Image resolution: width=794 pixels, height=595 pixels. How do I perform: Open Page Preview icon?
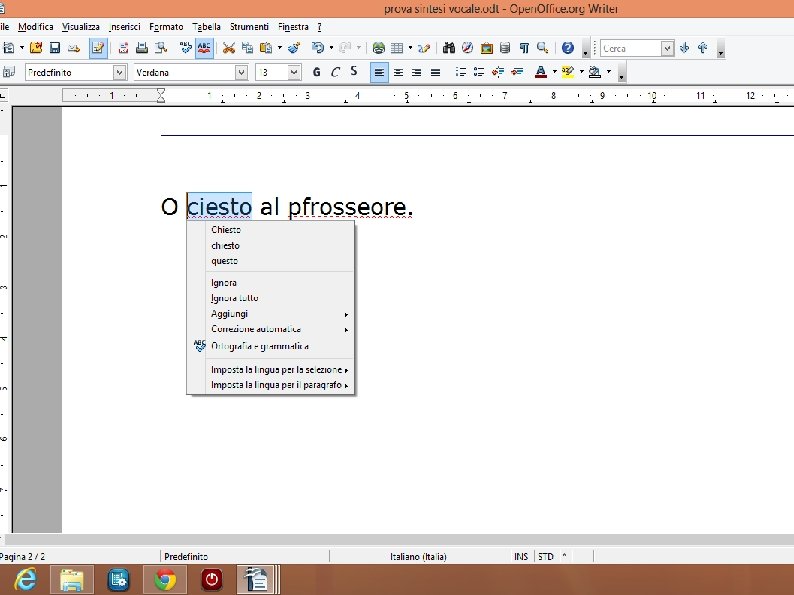click(161, 48)
